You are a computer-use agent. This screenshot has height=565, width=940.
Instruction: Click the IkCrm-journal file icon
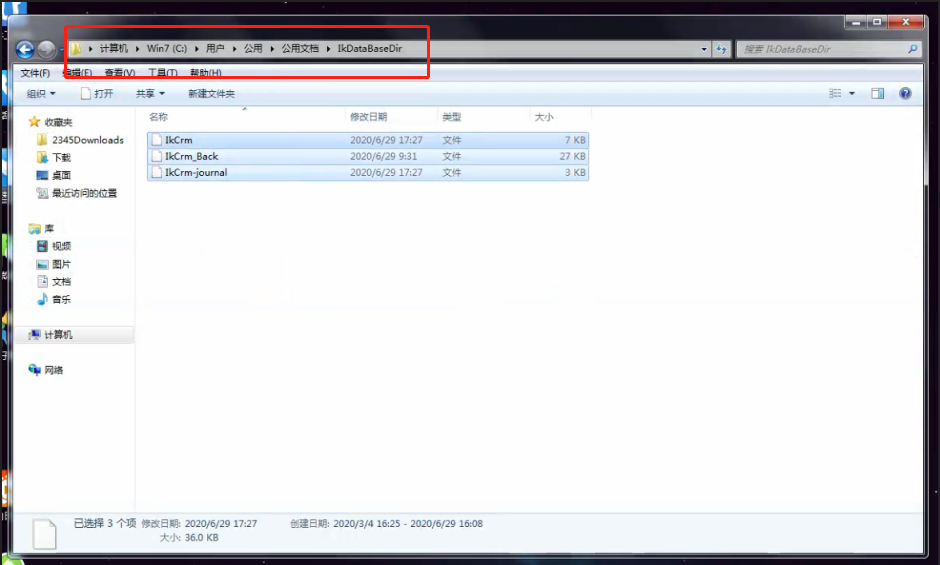coord(156,172)
